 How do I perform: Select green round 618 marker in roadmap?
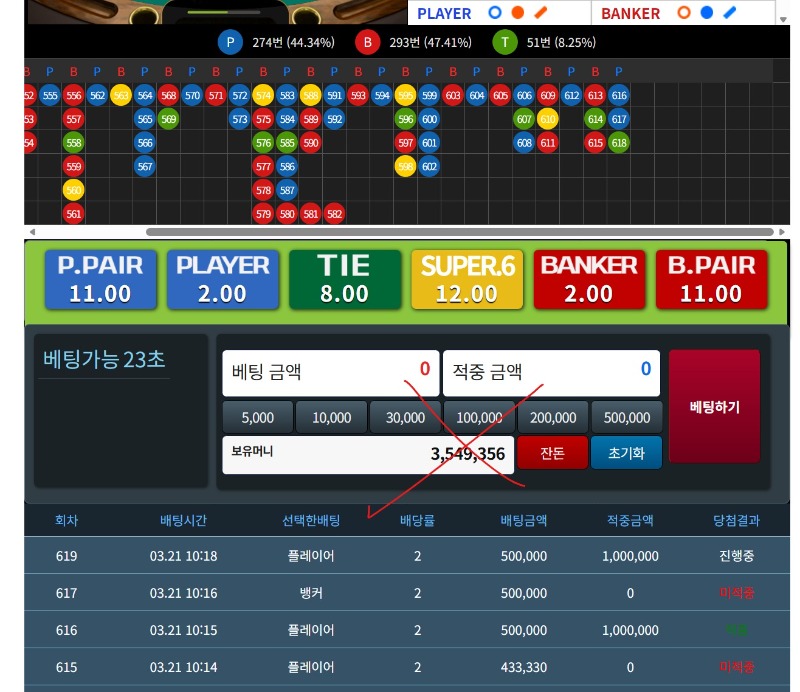619,143
